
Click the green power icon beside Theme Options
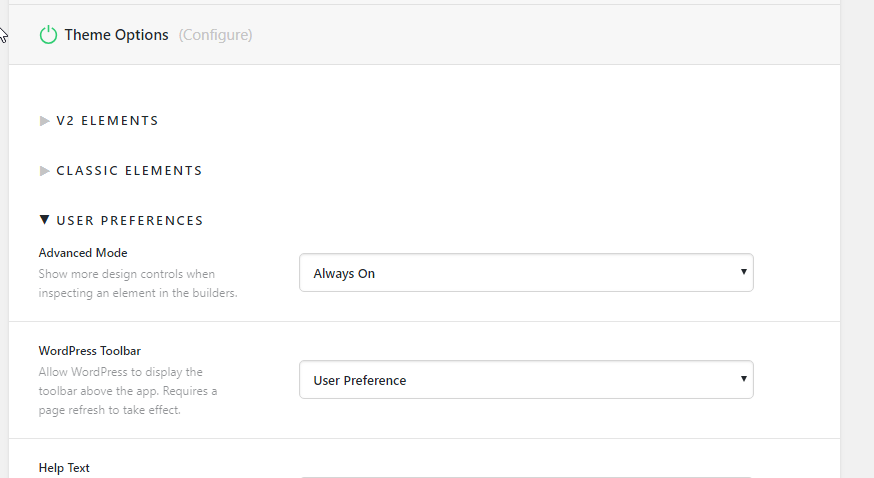click(x=48, y=35)
